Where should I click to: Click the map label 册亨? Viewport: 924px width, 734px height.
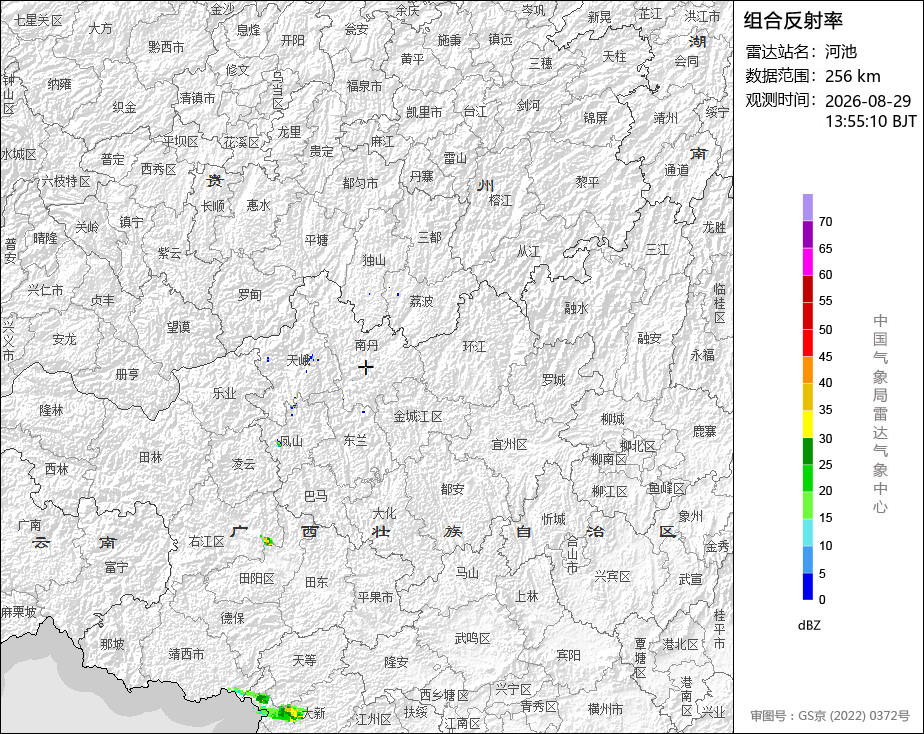click(x=127, y=373)
